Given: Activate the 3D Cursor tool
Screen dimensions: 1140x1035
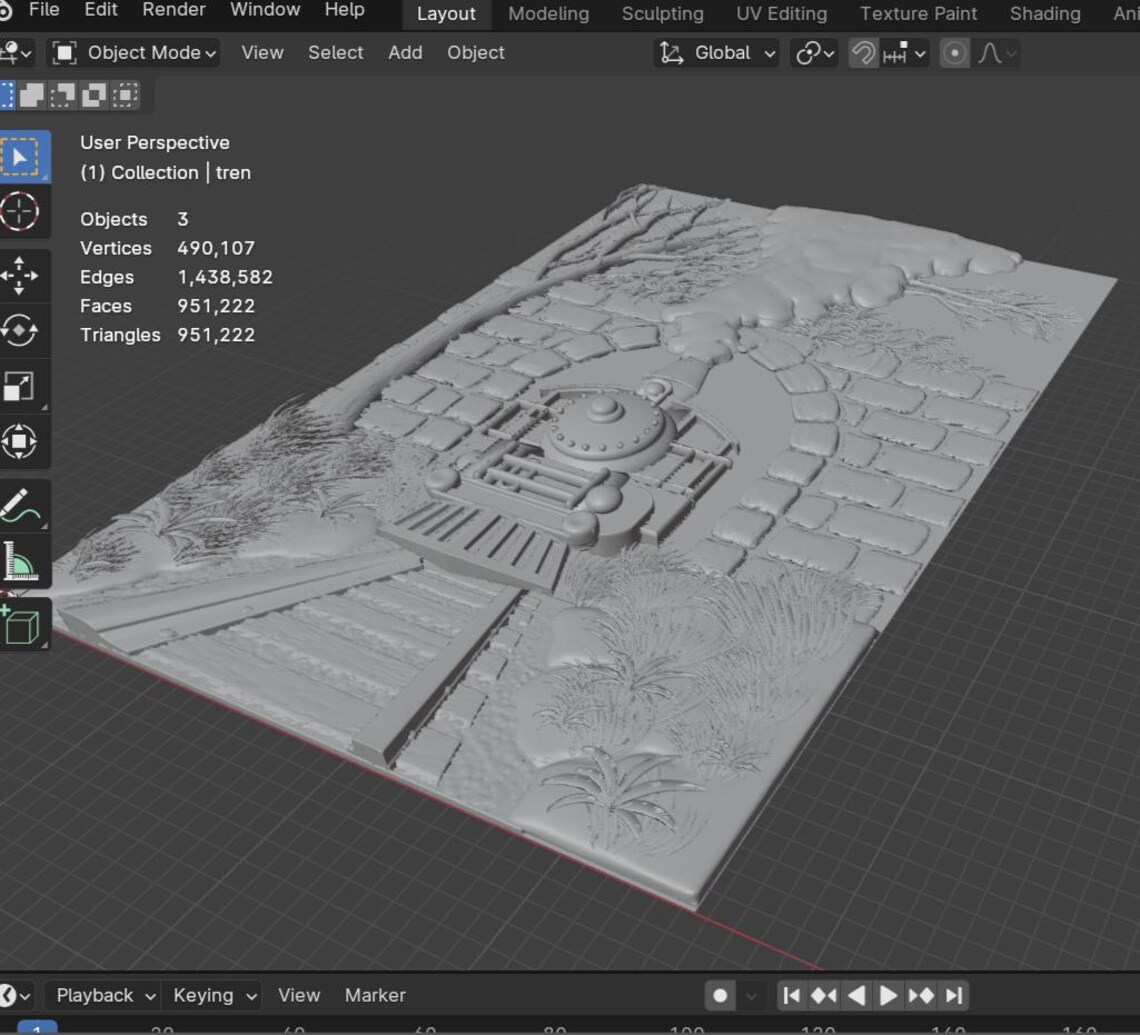Looking at the screenshot, I should pyautogui.click(x=20, y=212).
